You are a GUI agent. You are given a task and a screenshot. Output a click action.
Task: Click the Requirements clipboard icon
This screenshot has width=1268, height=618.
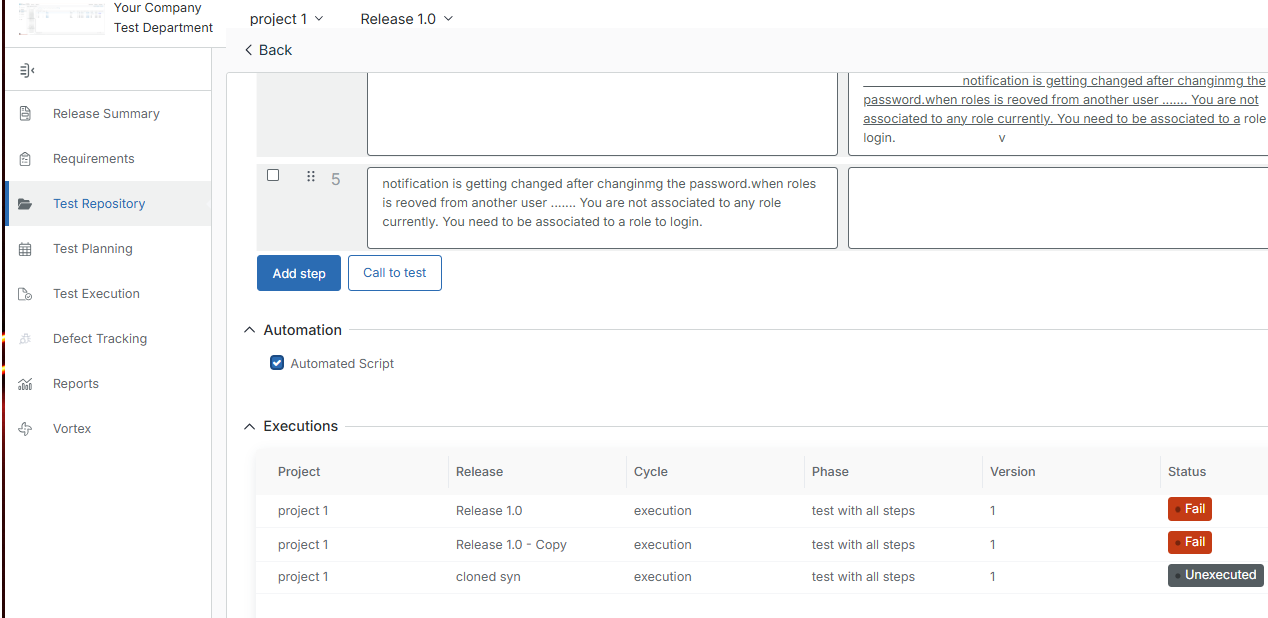pos(26,159)
